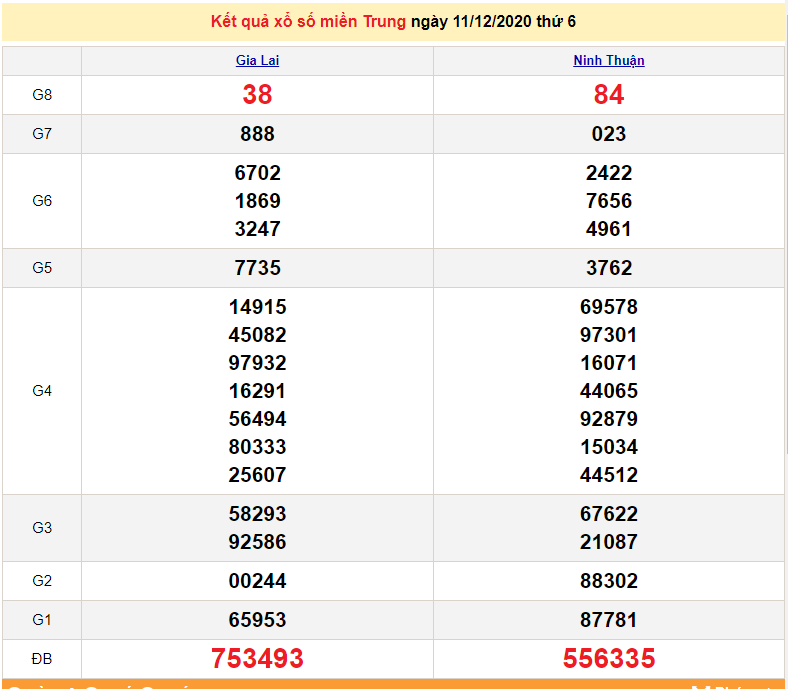Click the Gia Lai special prize 753493

pos(257,658)
